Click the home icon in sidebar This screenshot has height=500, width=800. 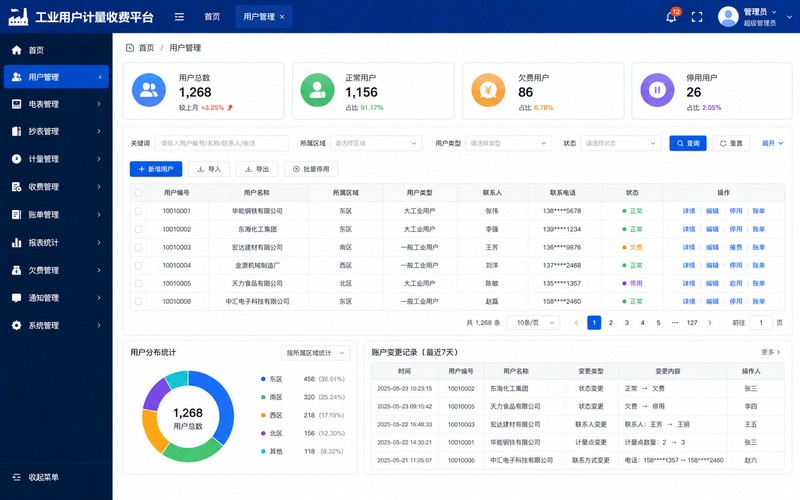coord(16,50)
